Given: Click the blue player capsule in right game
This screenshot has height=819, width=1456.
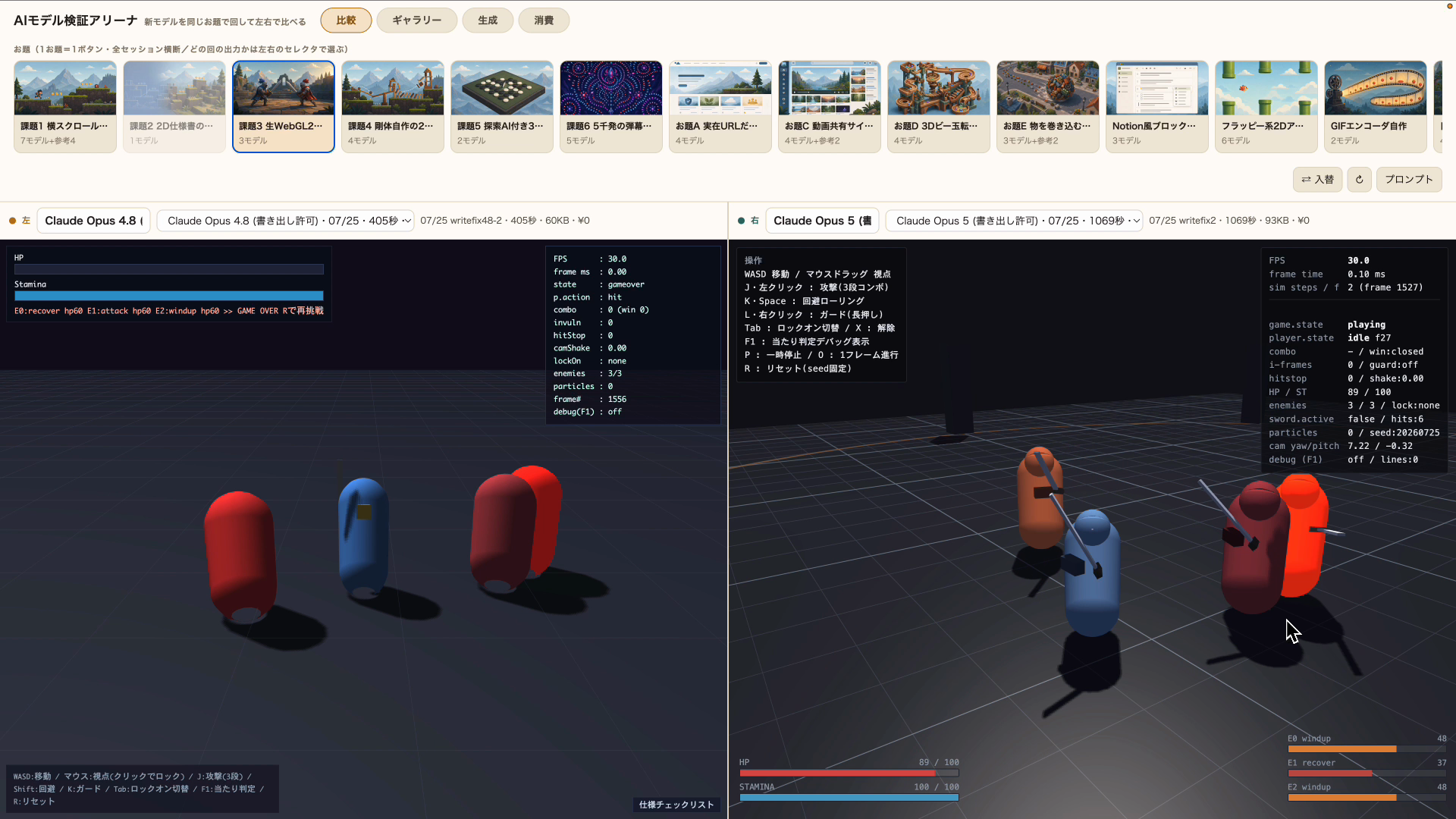Looking at the screenshot, I should 1092,573.
